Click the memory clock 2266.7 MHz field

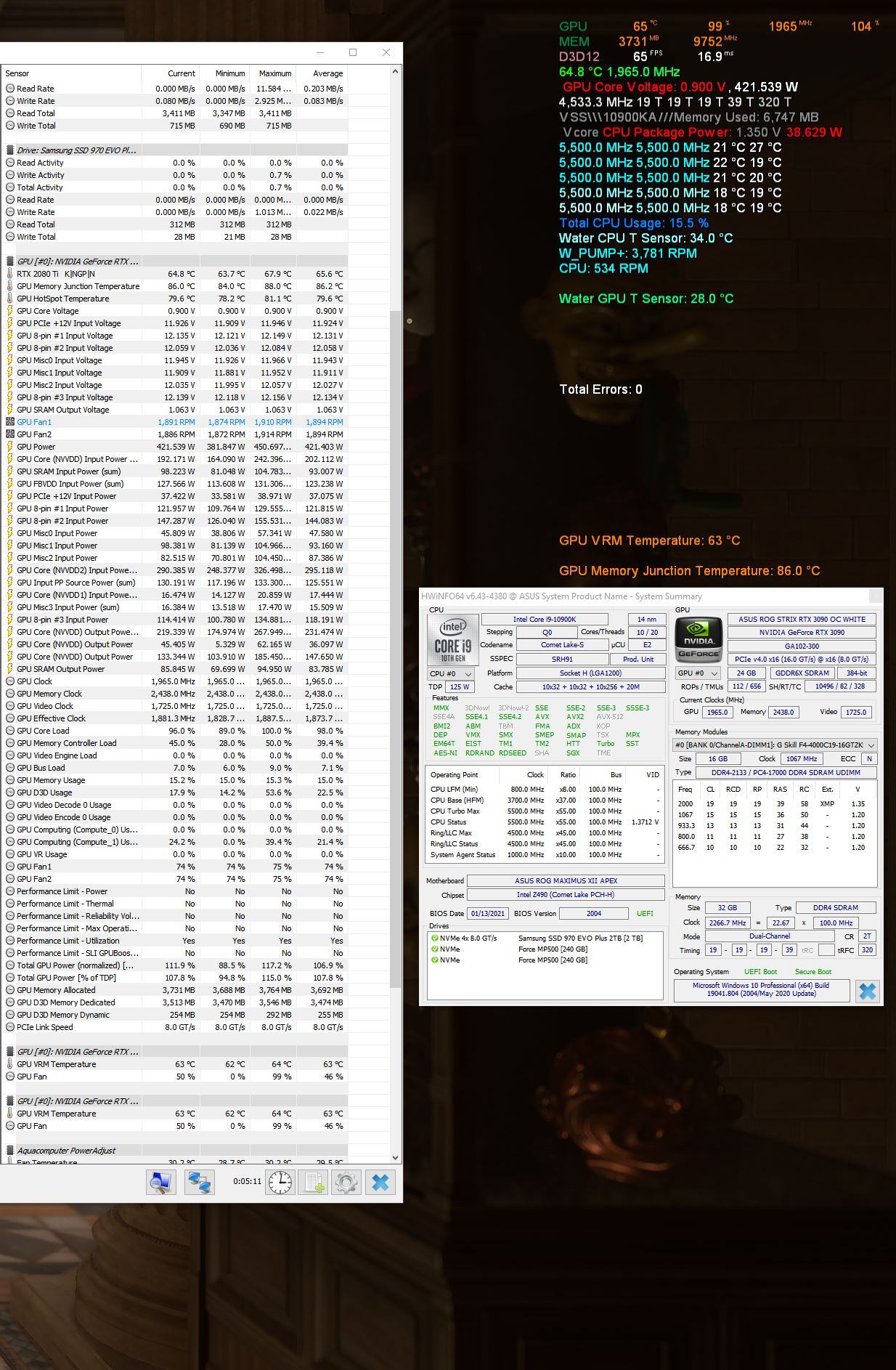click(728, 923)
